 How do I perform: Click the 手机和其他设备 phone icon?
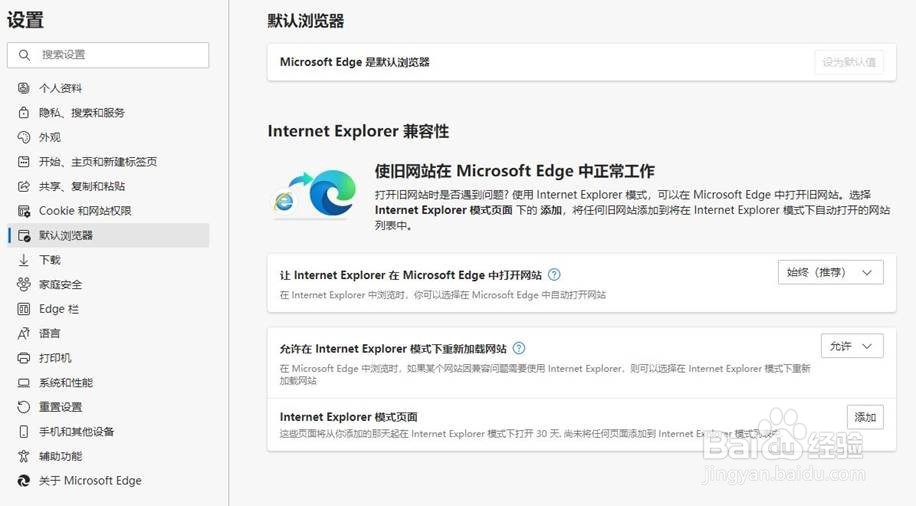[23, 432]
